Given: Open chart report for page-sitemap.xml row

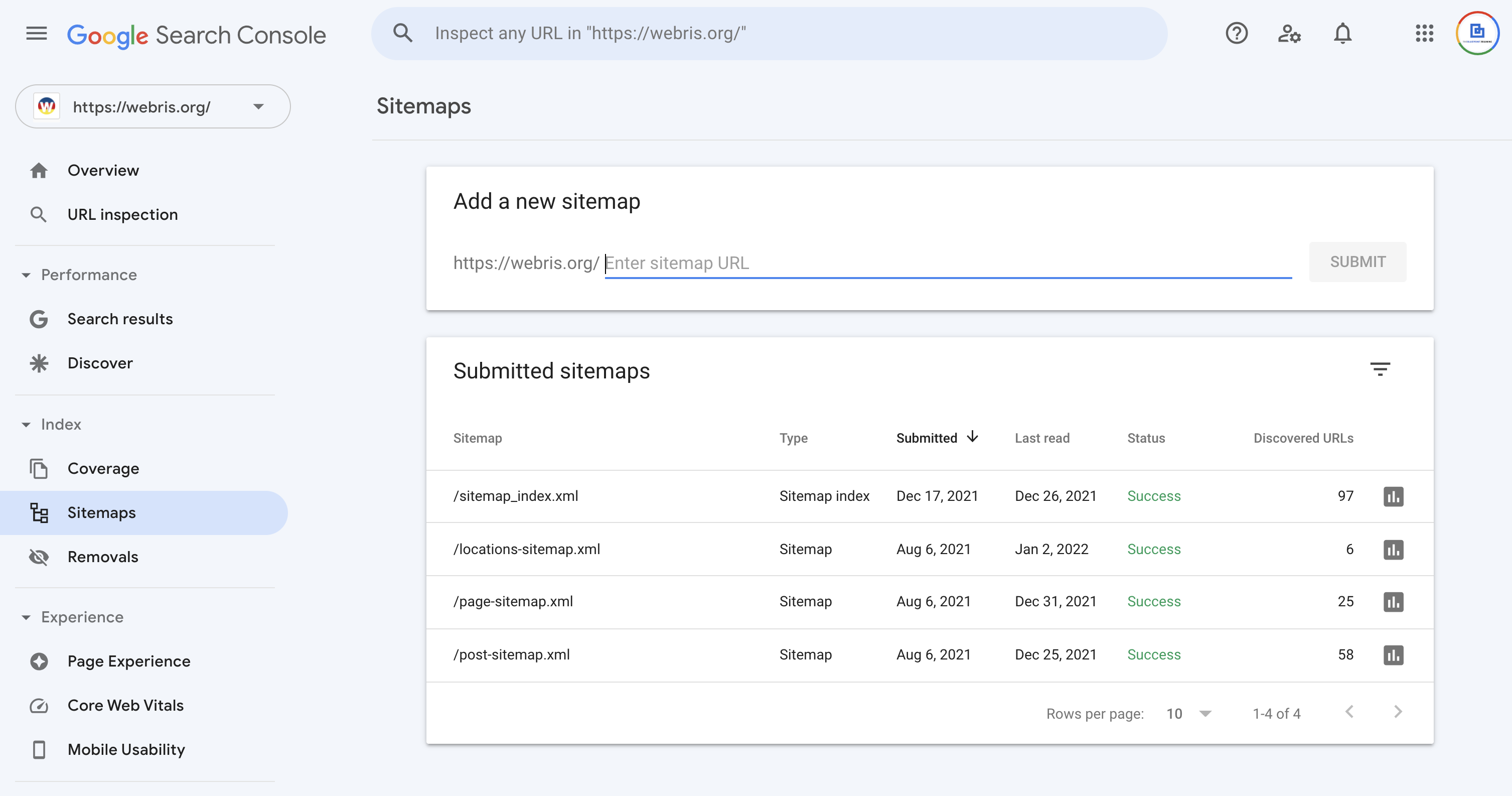Looking at the screenshot, I should 1394,602.
